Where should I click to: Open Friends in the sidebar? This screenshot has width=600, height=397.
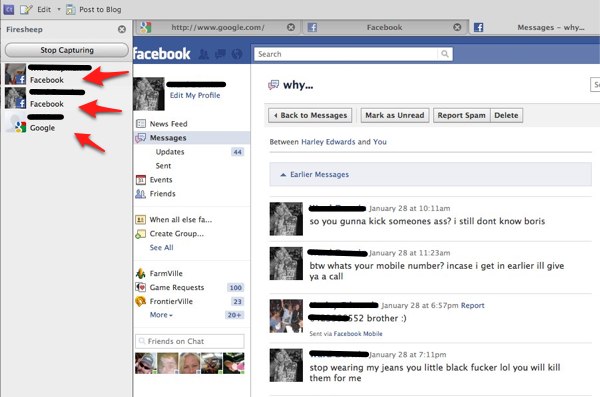(163, 194)
